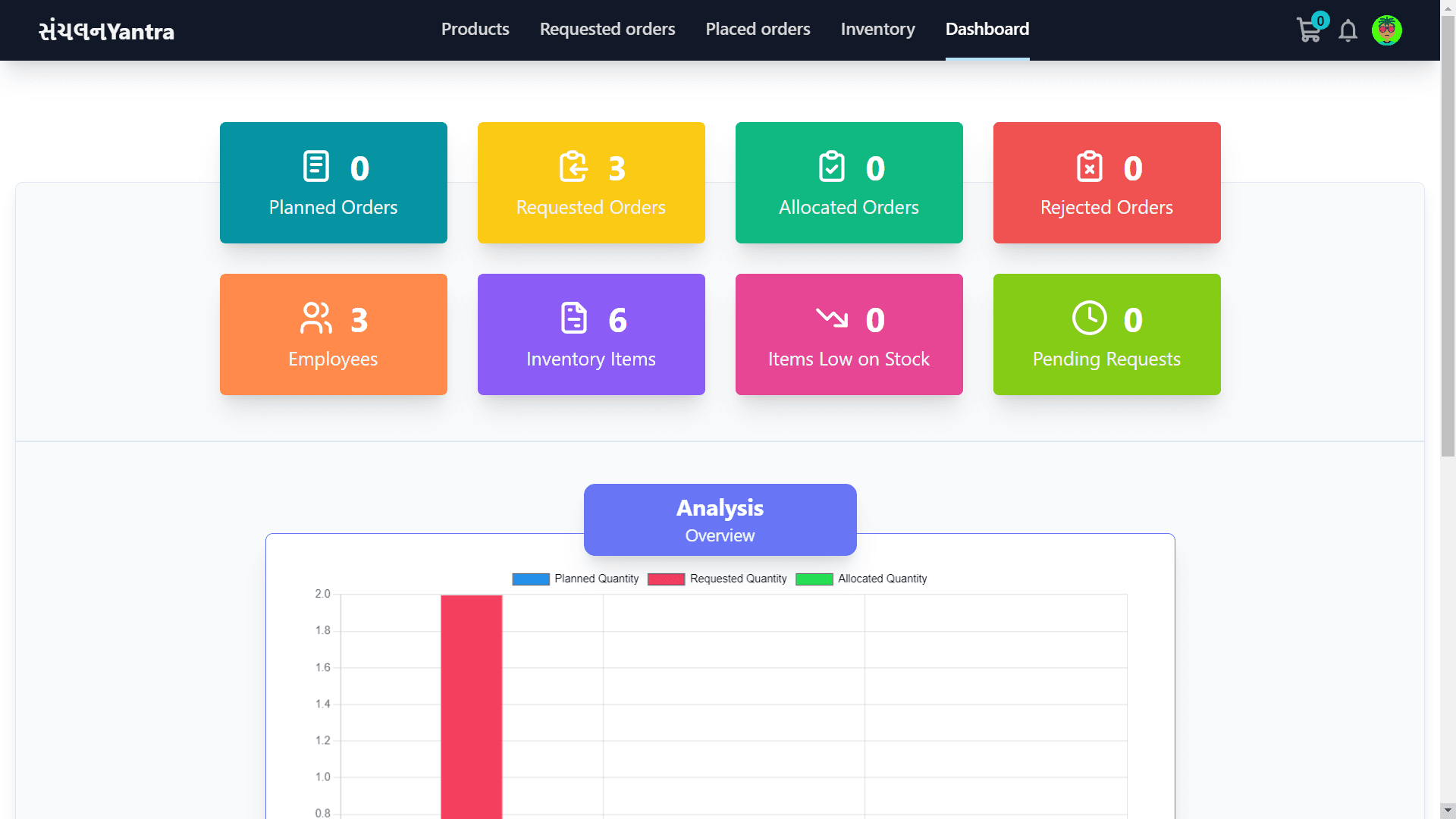The width and height of the screenshot is (1456, 819).
Task: Click the notification bell icon
Action: pyautogui.click(x=1348, y=30)
